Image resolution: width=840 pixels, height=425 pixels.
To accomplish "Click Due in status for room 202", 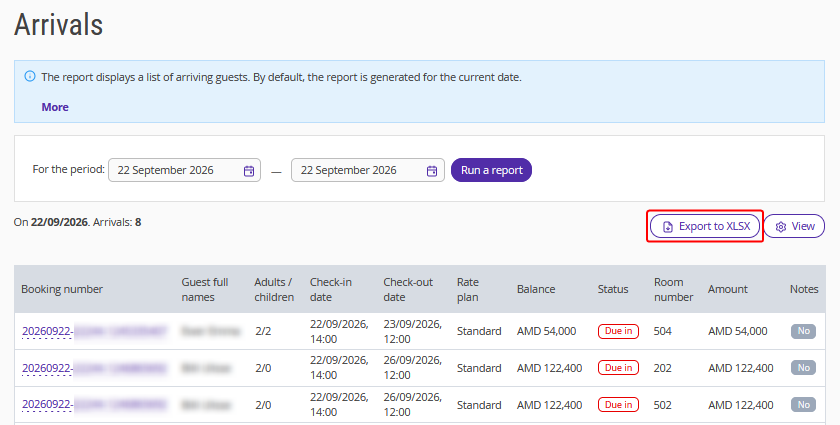I will click(618, 368).
